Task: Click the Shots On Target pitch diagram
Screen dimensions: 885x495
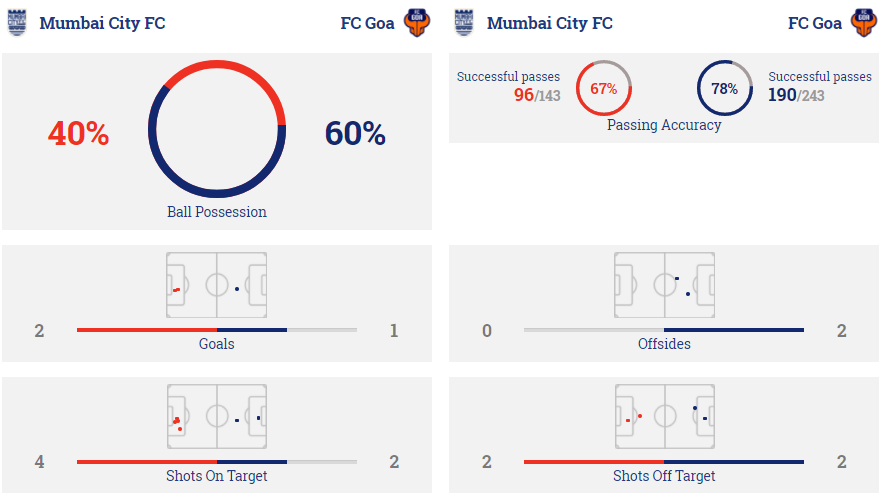Action: [217, 417]
